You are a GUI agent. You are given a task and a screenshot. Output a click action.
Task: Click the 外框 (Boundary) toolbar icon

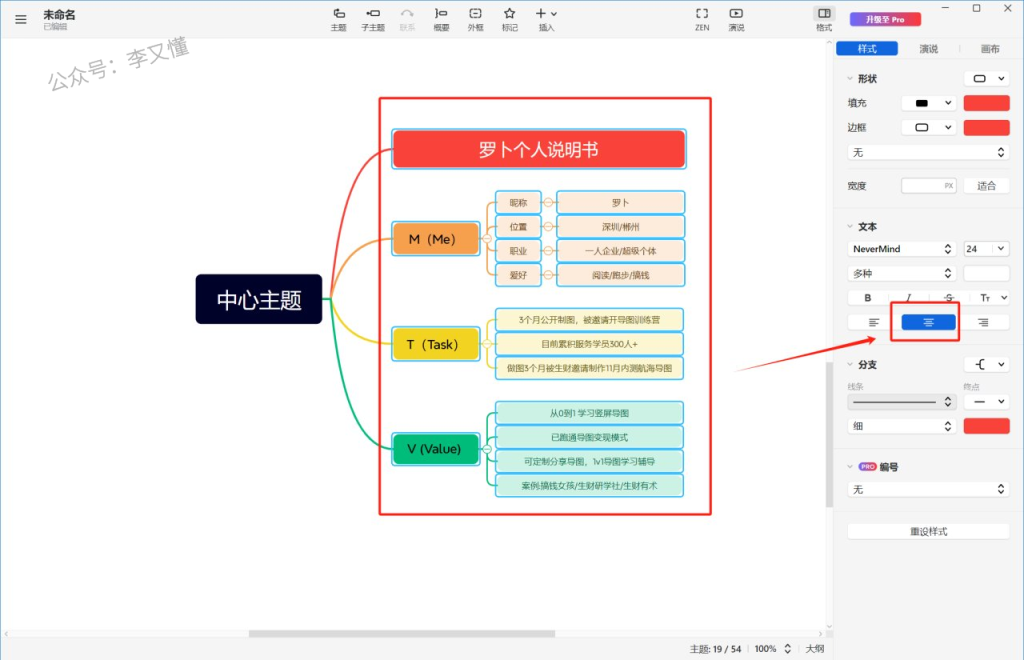(475, 18)
